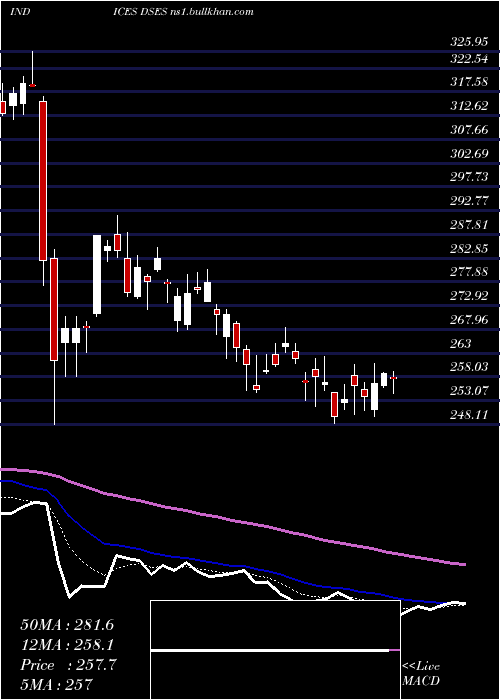Click the 277.88 price axis label
500x700 pixels.
click(469, 272)
